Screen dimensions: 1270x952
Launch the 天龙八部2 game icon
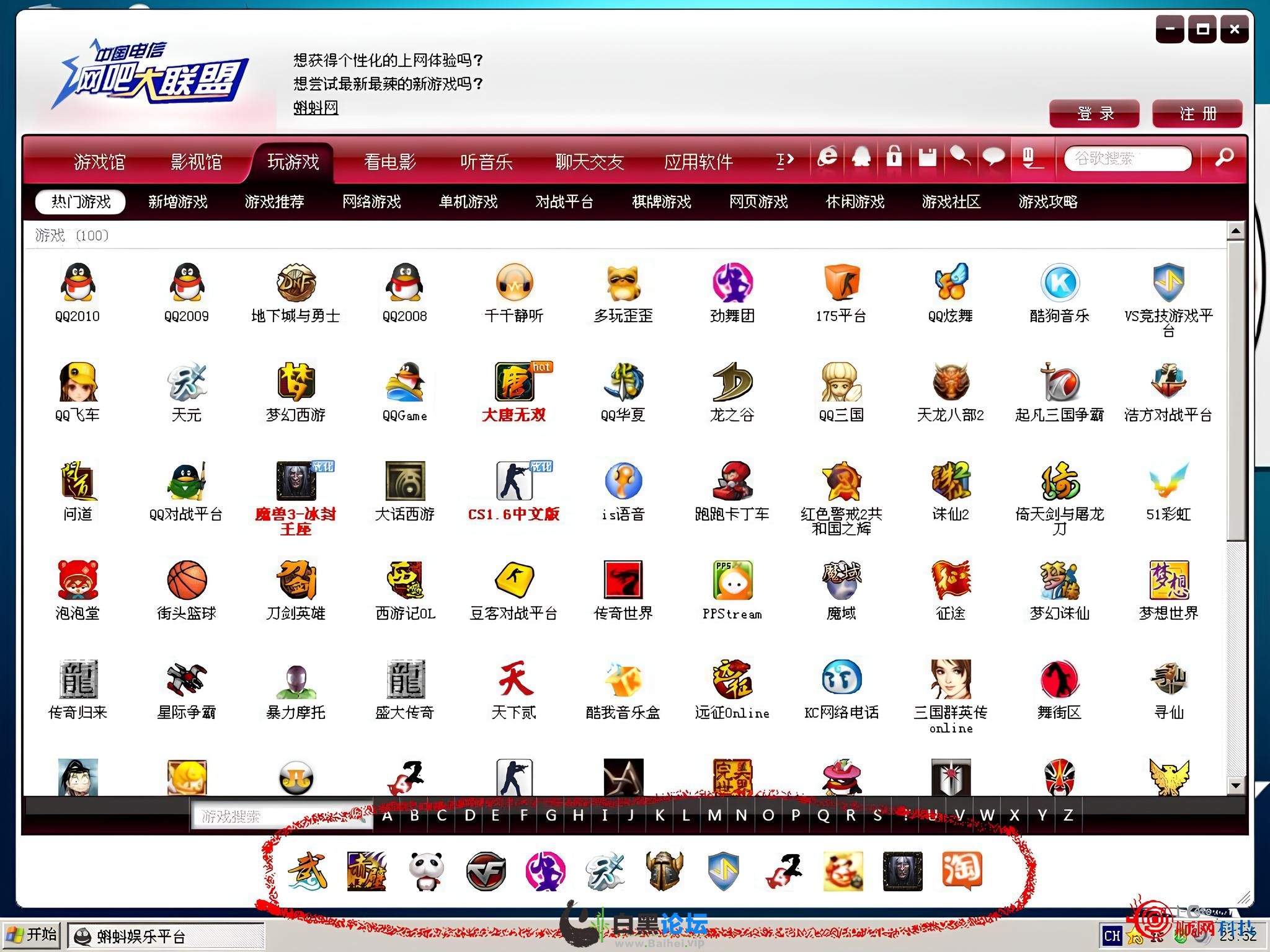tap(951, 381)
